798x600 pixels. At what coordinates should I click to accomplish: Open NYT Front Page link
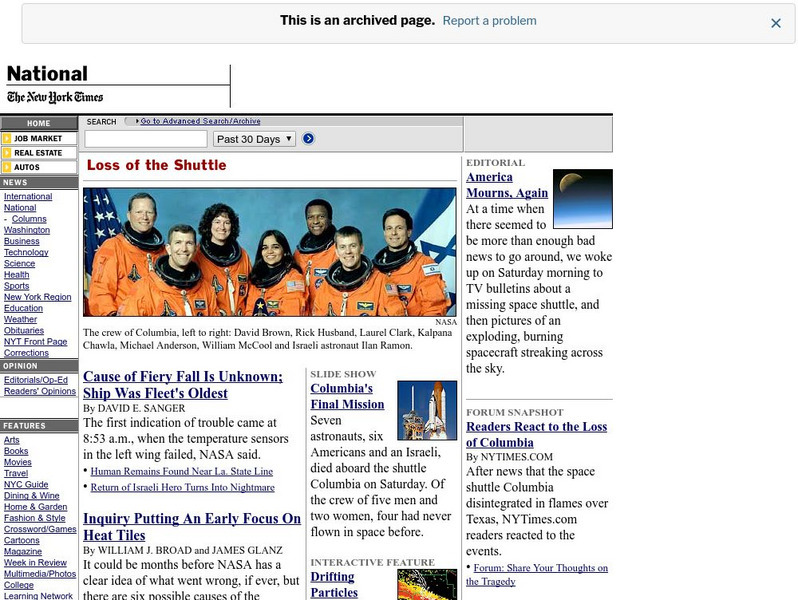coord(36,342)
